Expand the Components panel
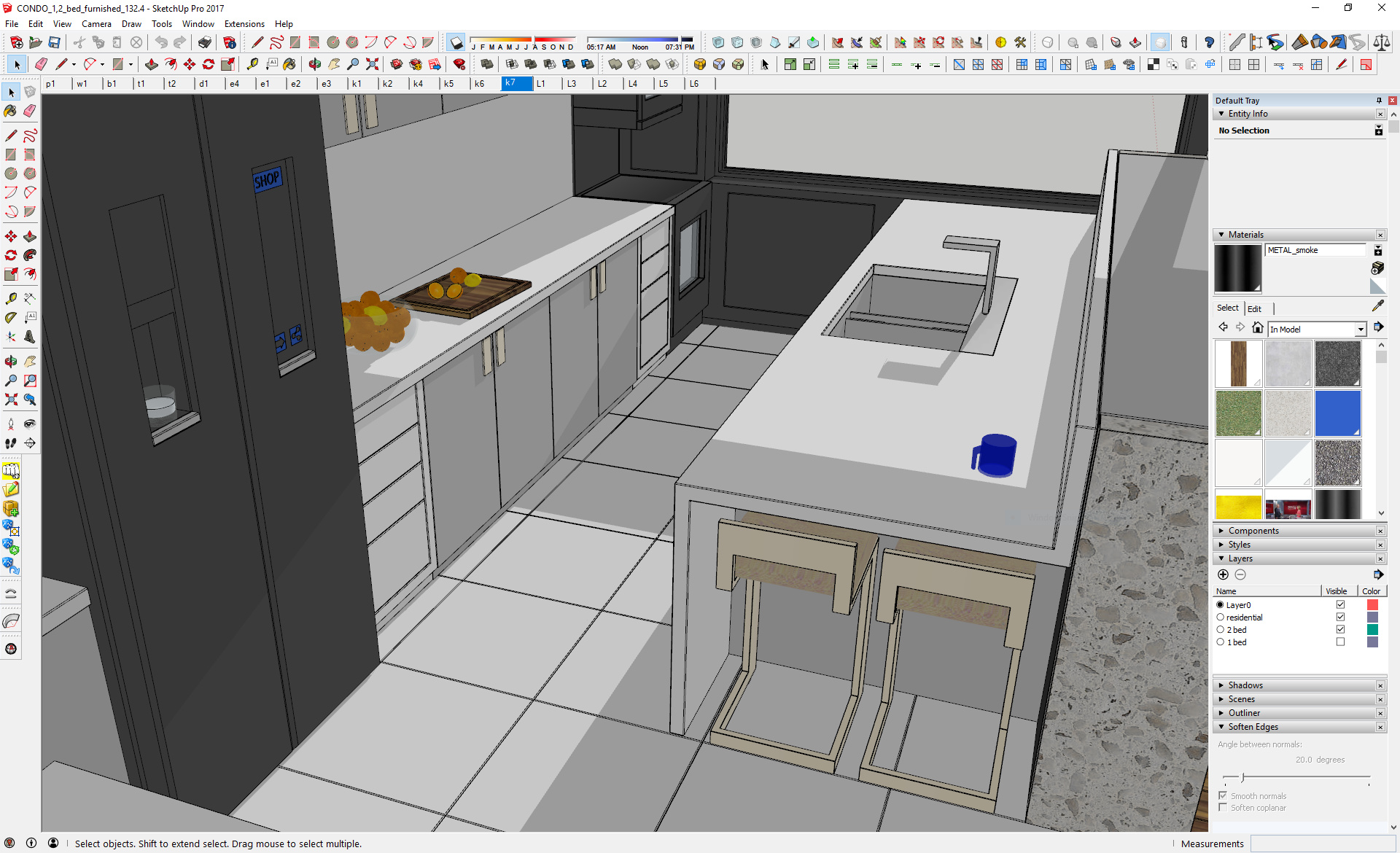 click(x=1222, y=530)
